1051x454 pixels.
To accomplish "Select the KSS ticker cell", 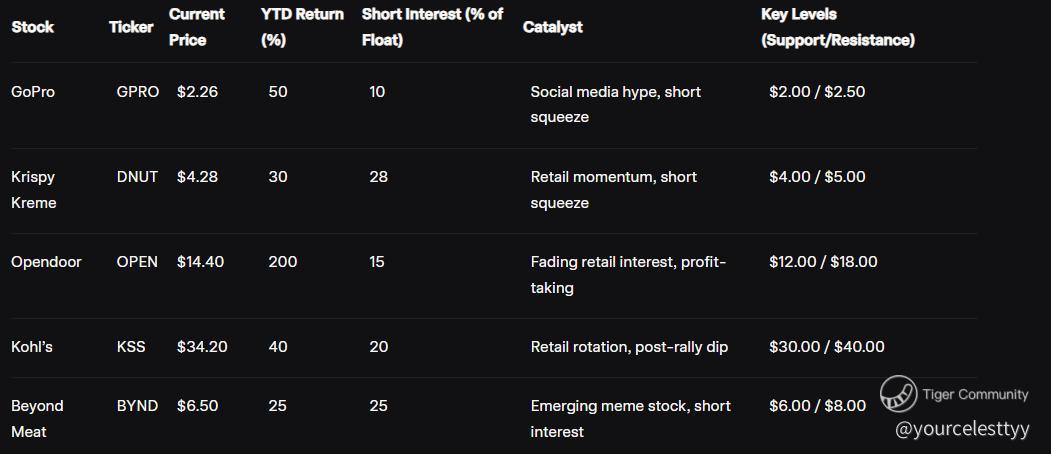I will (131, 347).
